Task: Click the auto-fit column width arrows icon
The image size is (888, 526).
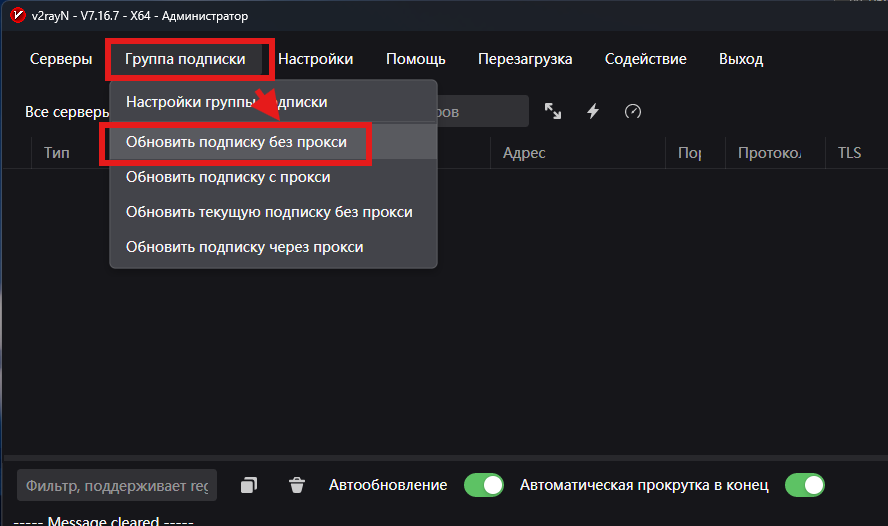Action: [553, 111]
